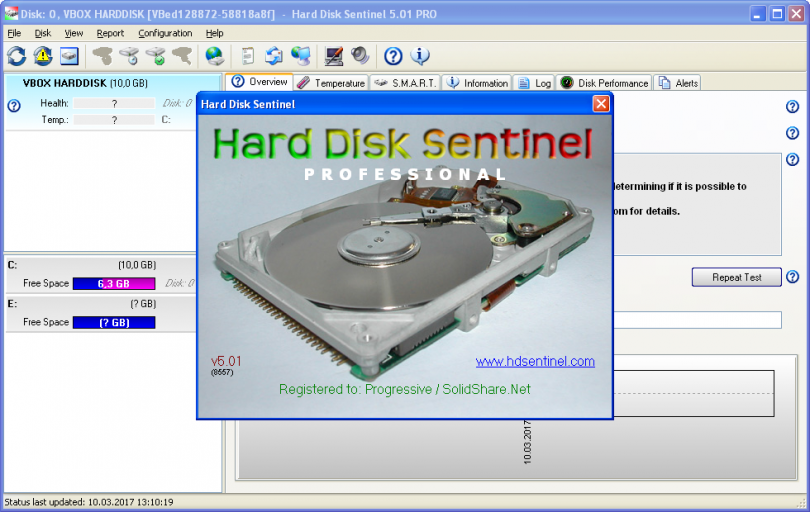The height and width of the screenshot is (512, 810).
Task: Open the Configuration menu
Action: coord(165,33)
